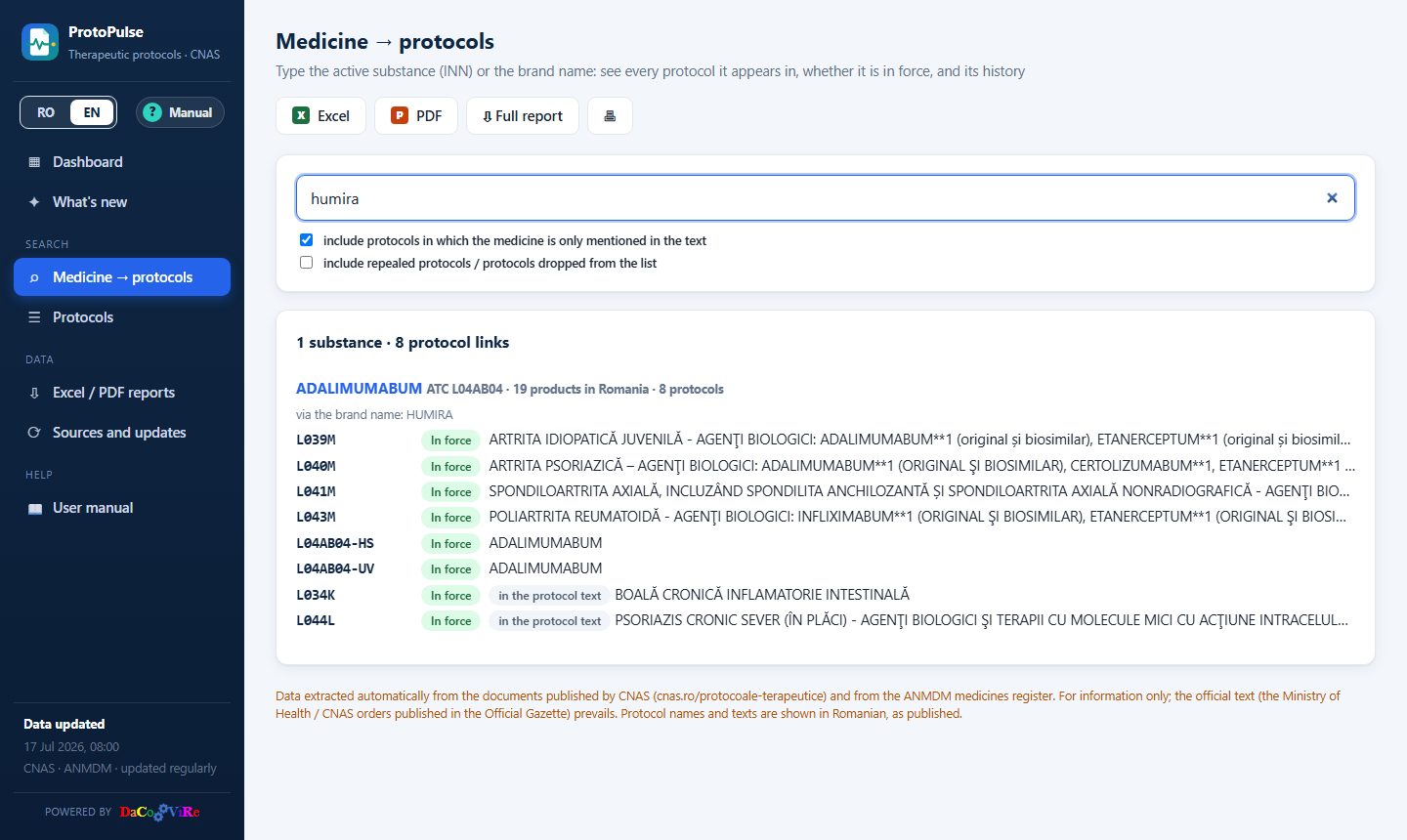This screenshot has width=1407, height=840.
Task: Open protocol L039M row
Action: (826, 440)
